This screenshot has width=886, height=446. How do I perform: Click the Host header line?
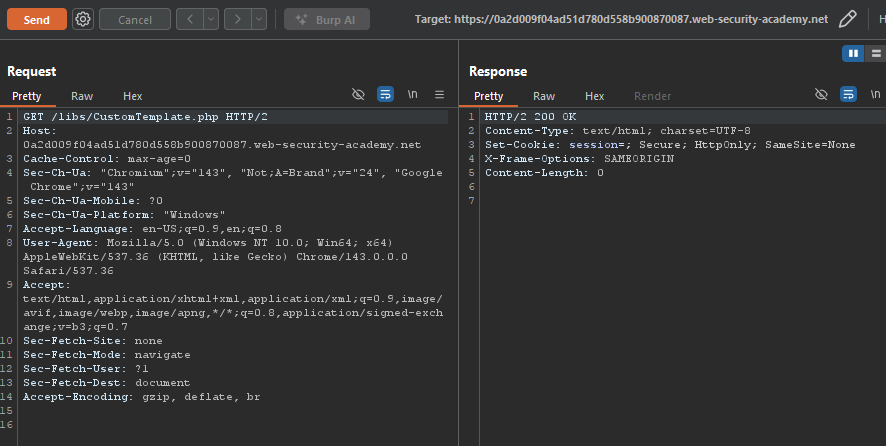pyautogui.click(x=222, y=137)
